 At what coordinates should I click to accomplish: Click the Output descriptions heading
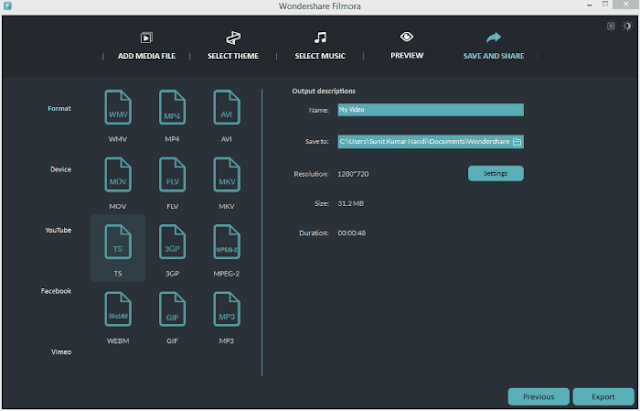tap(324, 91)
